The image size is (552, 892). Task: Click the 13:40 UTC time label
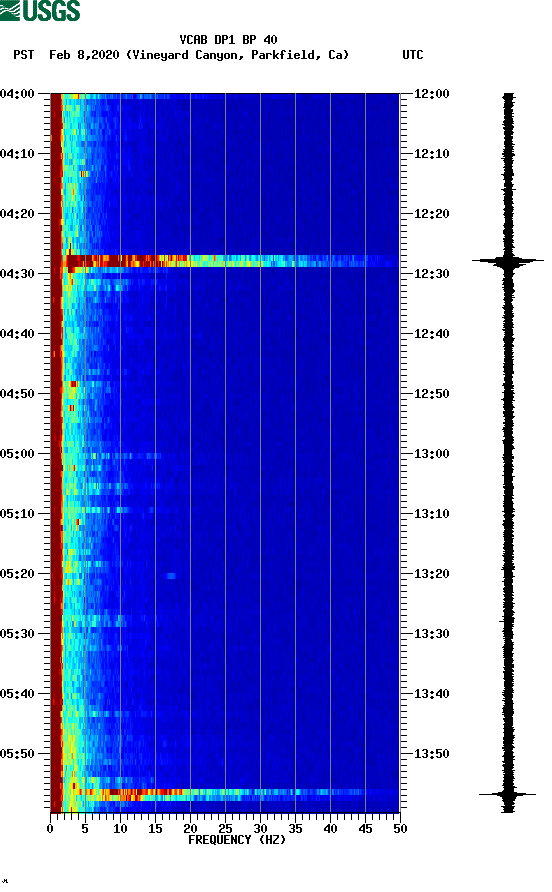(431, 693)
